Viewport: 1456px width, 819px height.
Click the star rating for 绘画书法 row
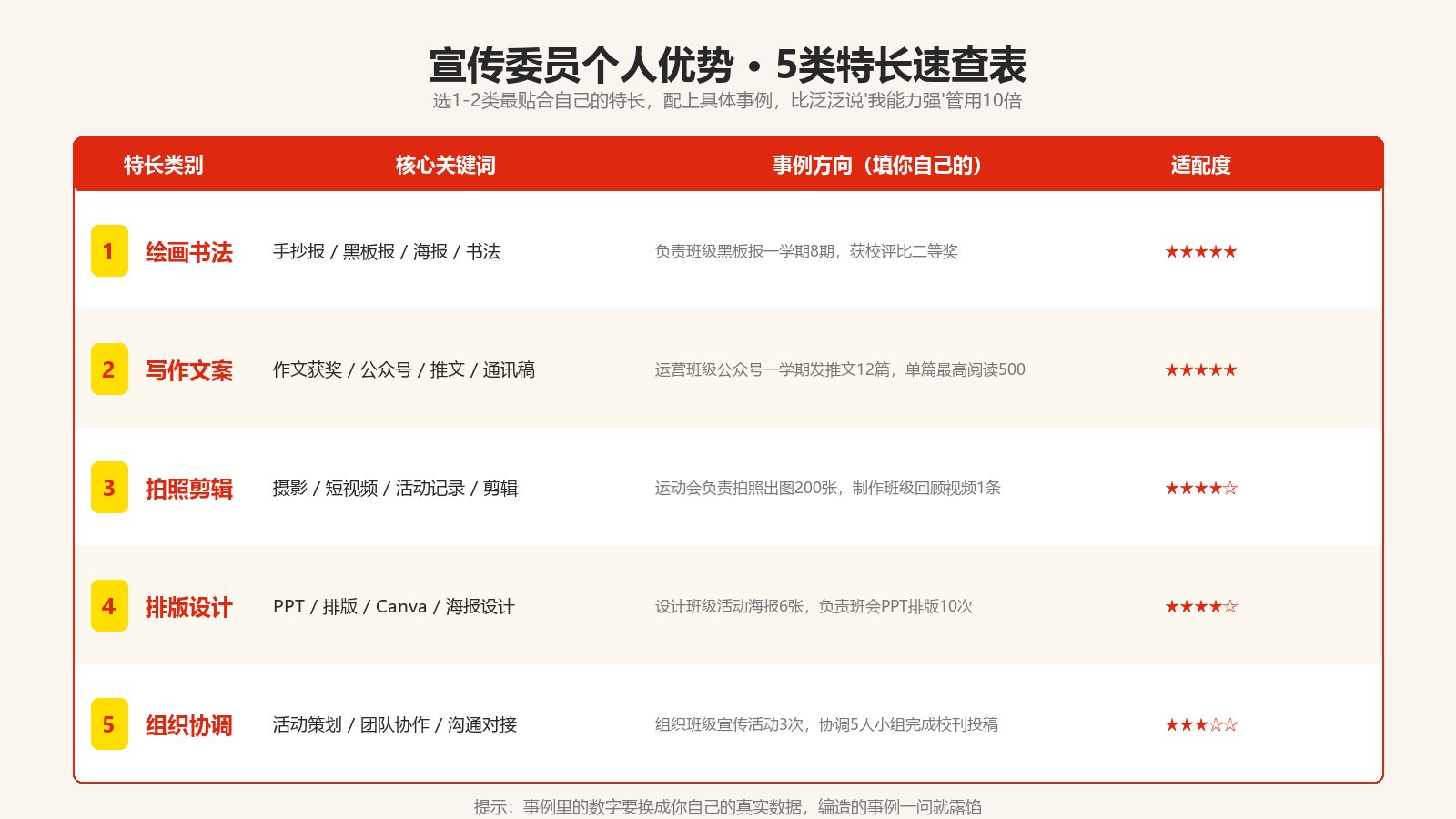point(1201,251)
